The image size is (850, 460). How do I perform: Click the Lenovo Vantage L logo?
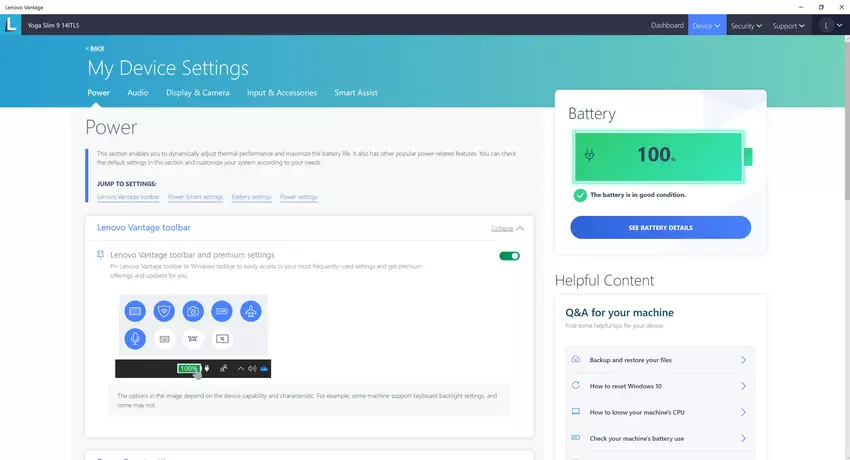coord(11,25)
